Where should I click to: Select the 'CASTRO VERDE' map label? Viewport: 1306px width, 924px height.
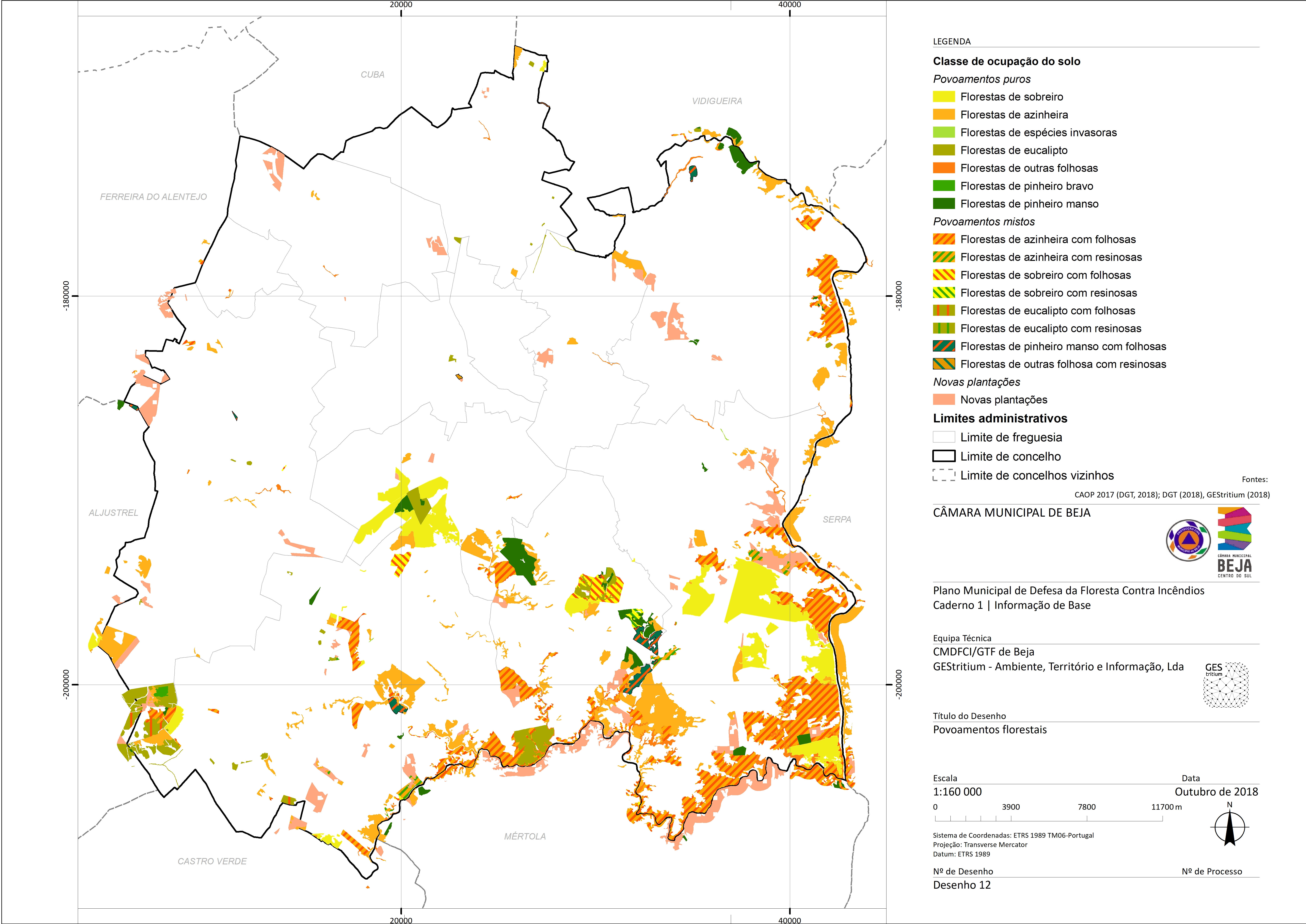click(x=212, y=861)
